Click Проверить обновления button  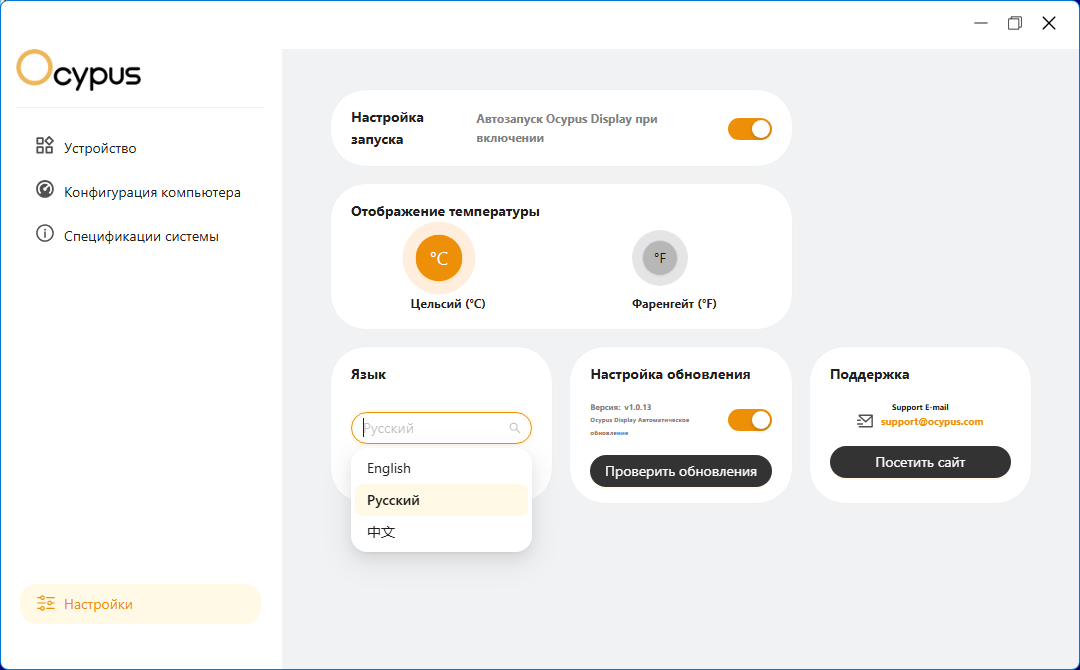click(681, 471)
